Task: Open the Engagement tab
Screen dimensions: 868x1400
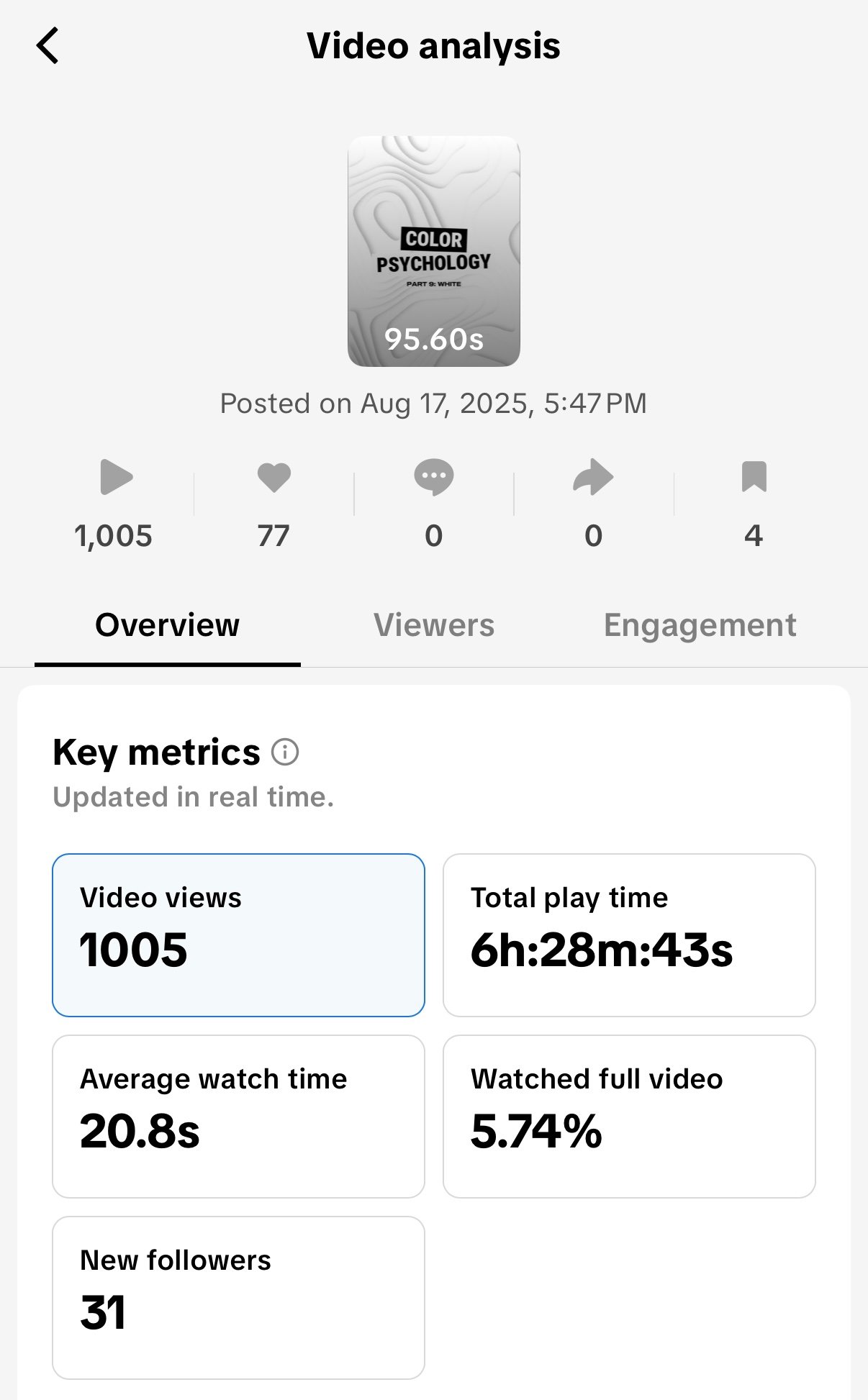Action: tap(700, 625)
